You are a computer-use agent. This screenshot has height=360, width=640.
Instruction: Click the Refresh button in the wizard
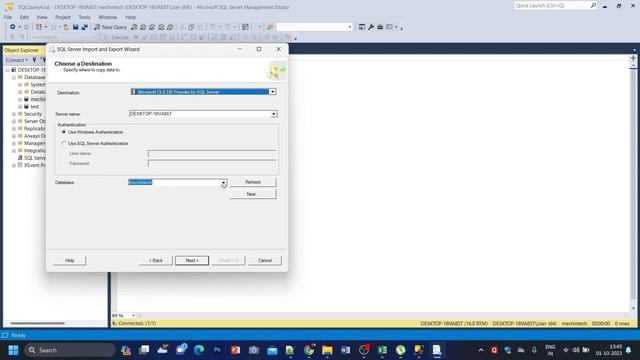[253, 182]
